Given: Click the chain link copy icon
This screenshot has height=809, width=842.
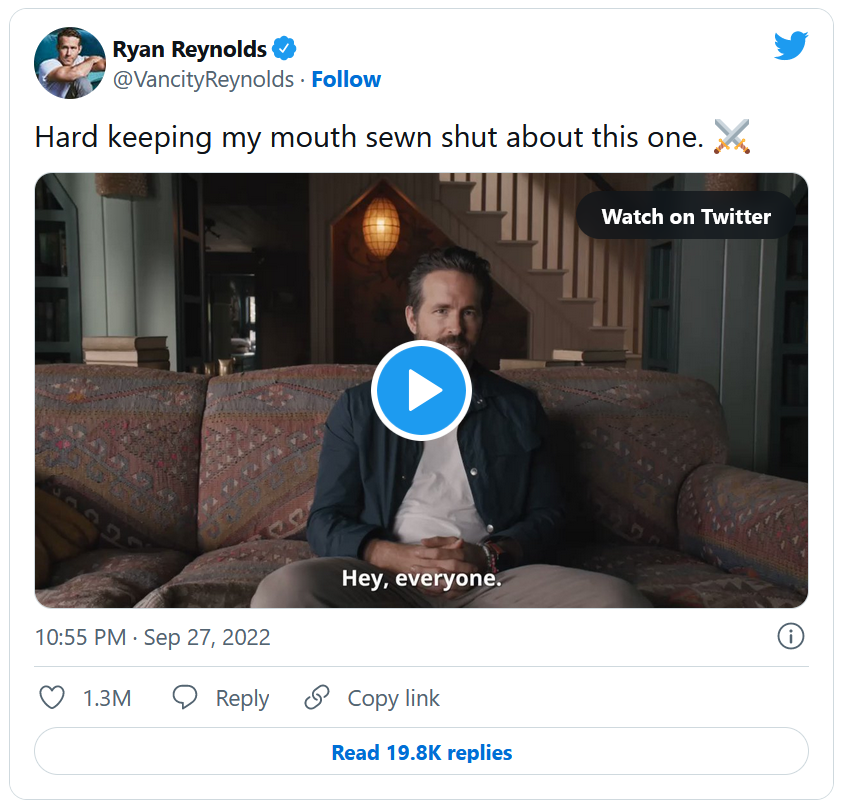Looking at the screenshot, I should click(x=317, y=697).
